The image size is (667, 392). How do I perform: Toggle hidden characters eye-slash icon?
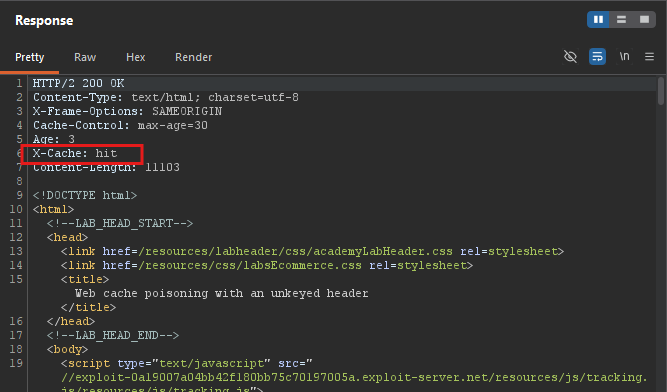tap(570, 57)
